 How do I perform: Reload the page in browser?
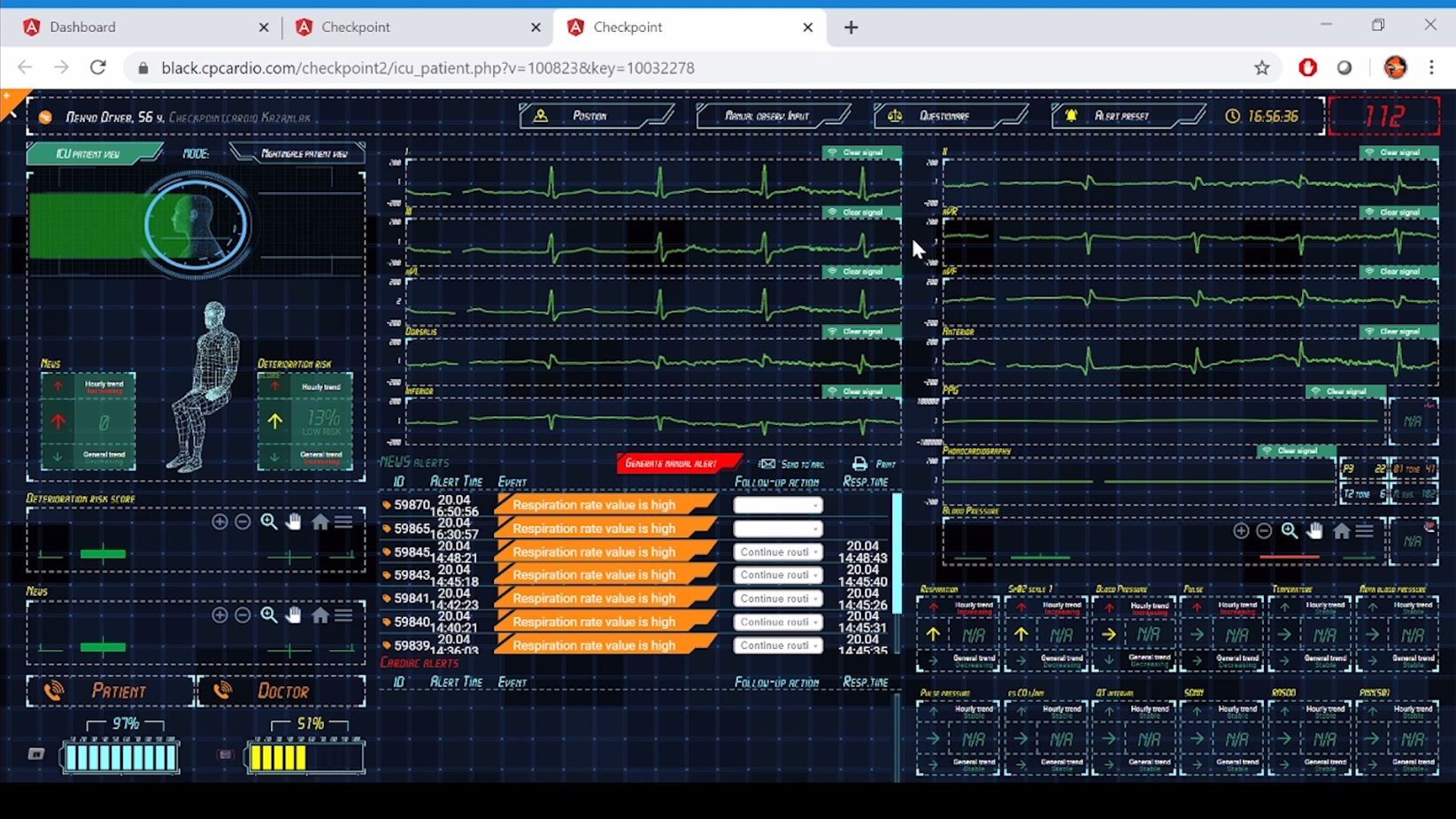[x=98, y=68]
